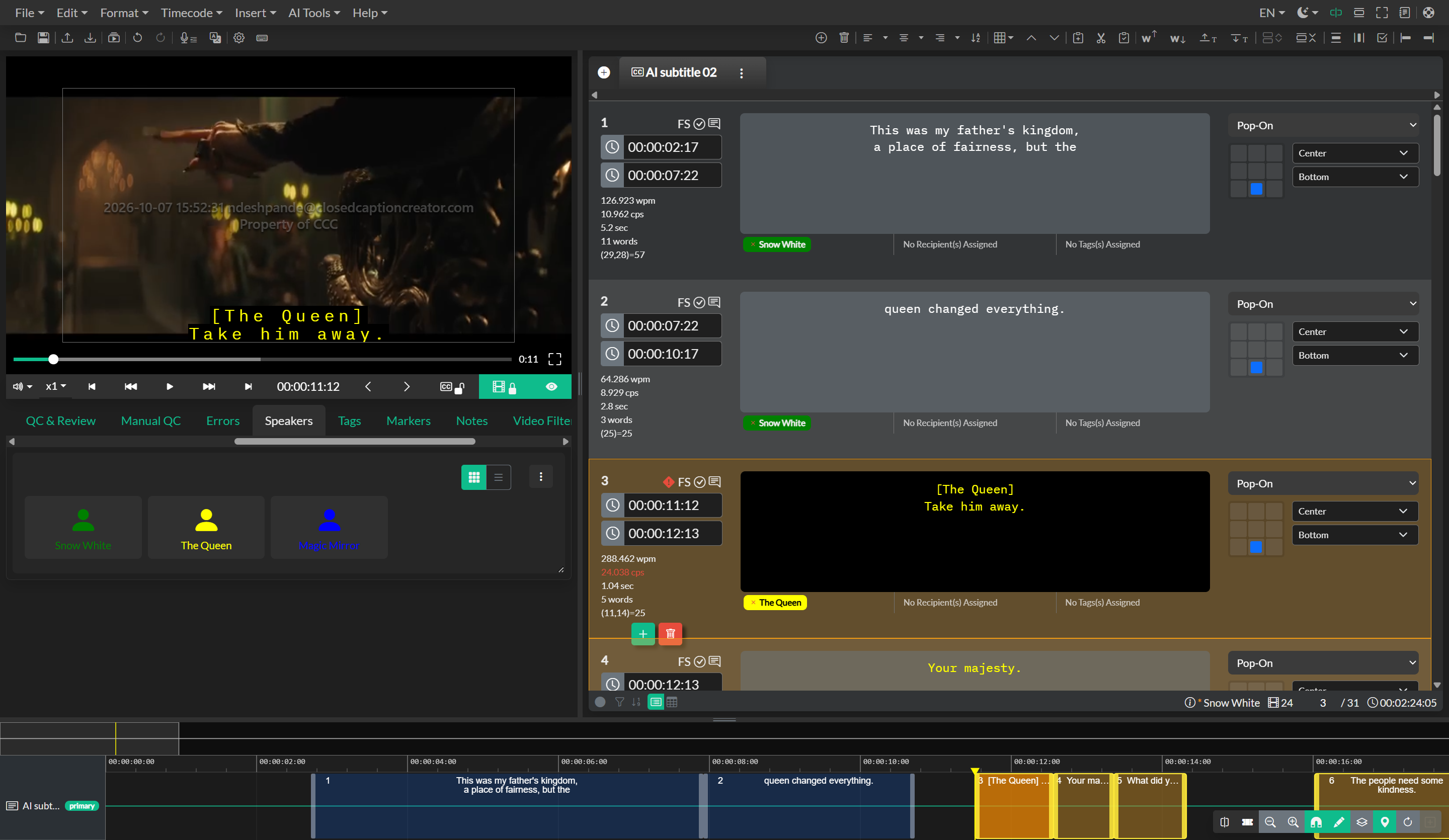Image resolution: width=1449 pixels, height=840 pixels.
Task: Open the AI Tools menu
Action: pos(314,13)
